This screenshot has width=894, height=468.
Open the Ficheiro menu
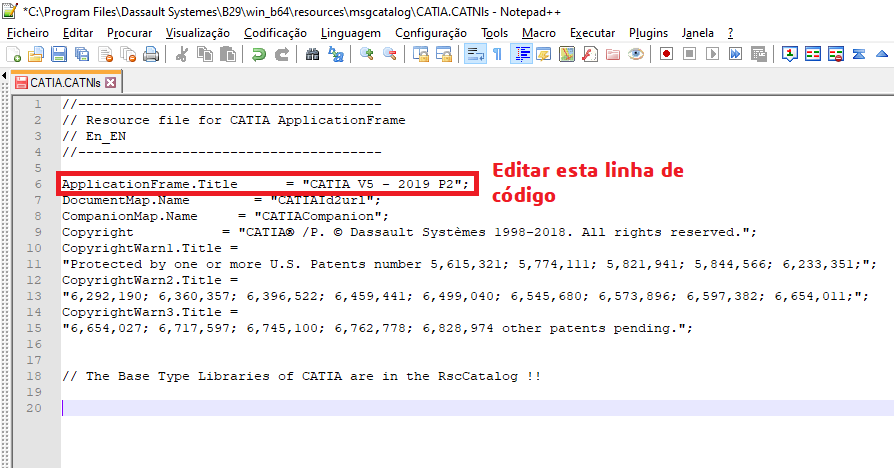27,32
